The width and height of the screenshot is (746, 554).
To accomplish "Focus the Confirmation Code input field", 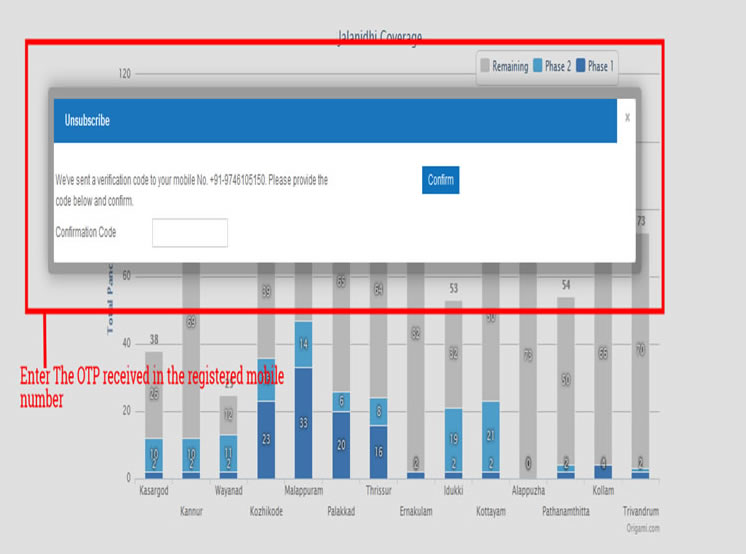I will pos(189,233).
